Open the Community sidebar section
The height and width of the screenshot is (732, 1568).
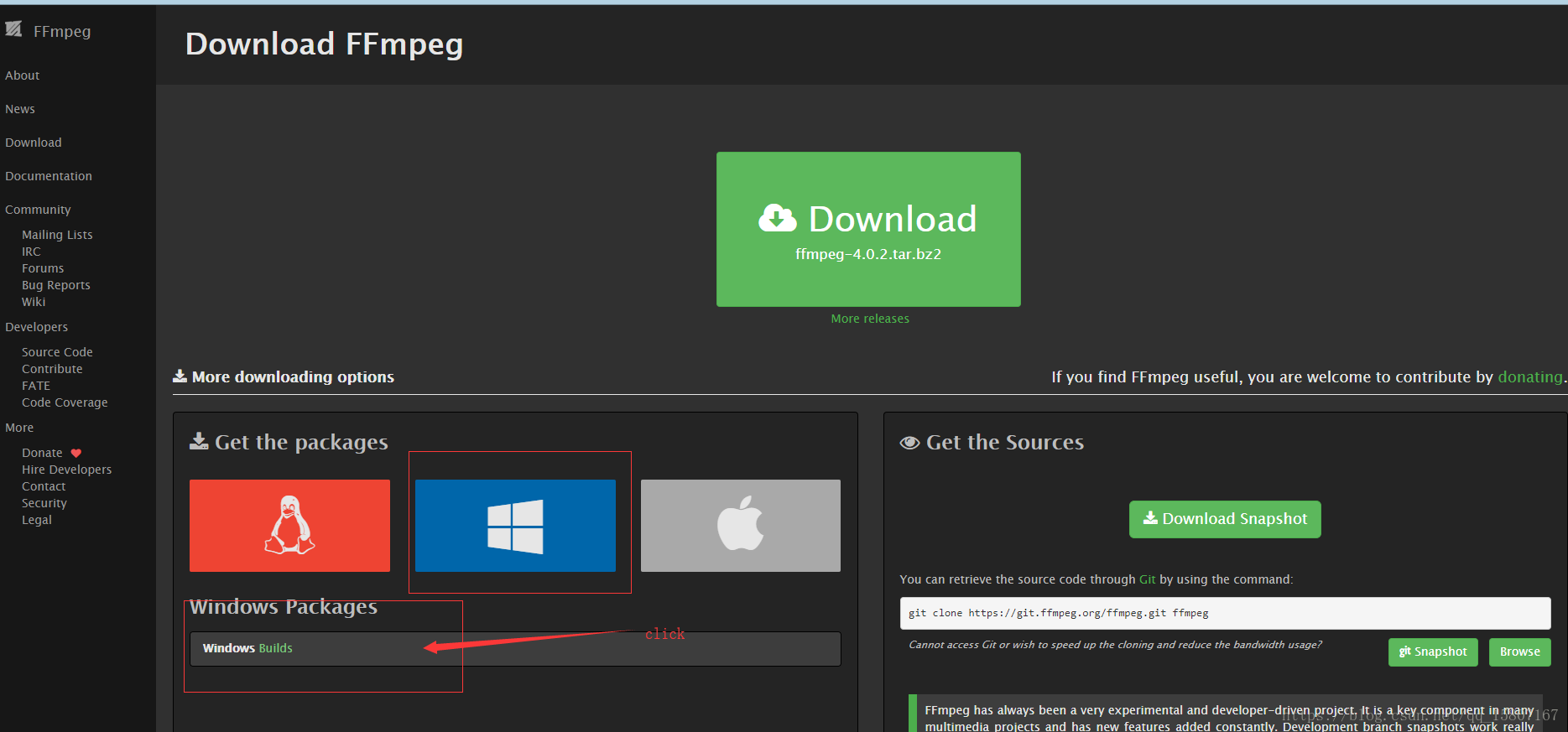tap(38, 210)
